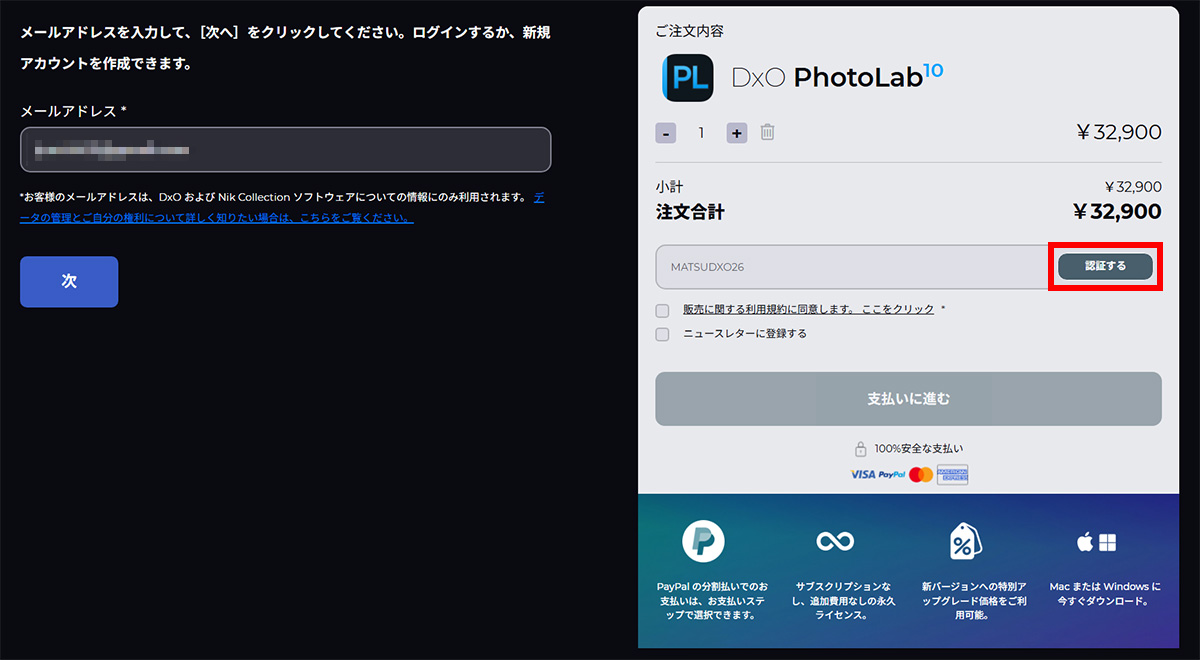Viewport: 1200px width, 660px height.
Task: Remove item using the trash can icon
Action: click(767, 132)
